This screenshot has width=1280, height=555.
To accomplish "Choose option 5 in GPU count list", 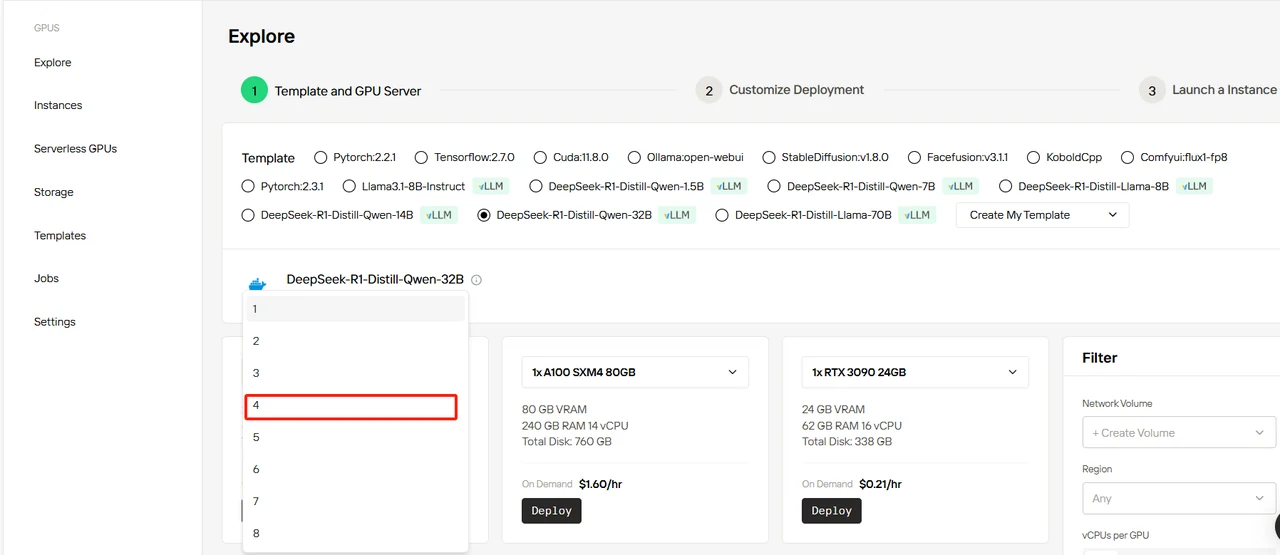I will 355,437.
